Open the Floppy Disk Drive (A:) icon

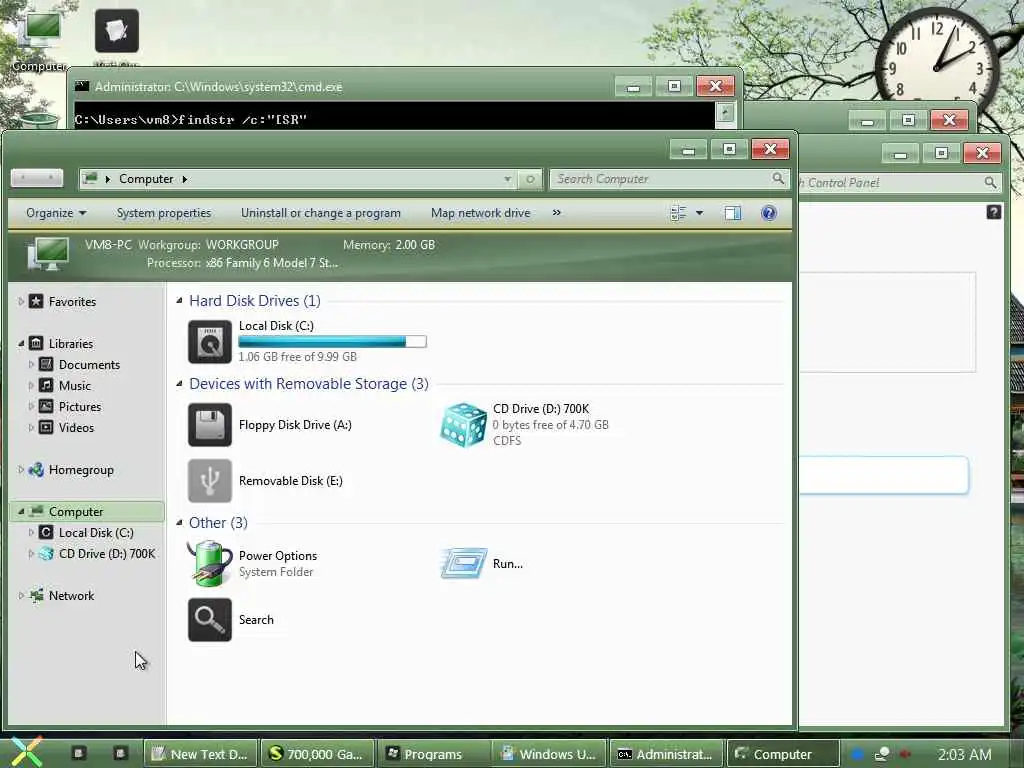210,424
